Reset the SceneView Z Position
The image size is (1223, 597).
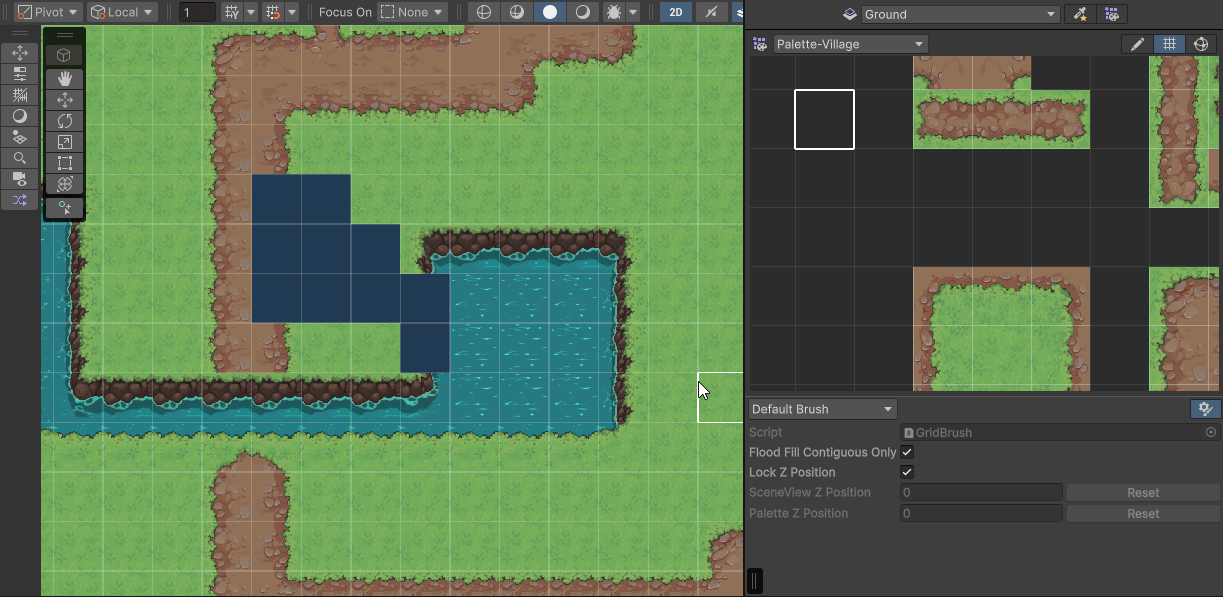click(x=1142, y=492)
